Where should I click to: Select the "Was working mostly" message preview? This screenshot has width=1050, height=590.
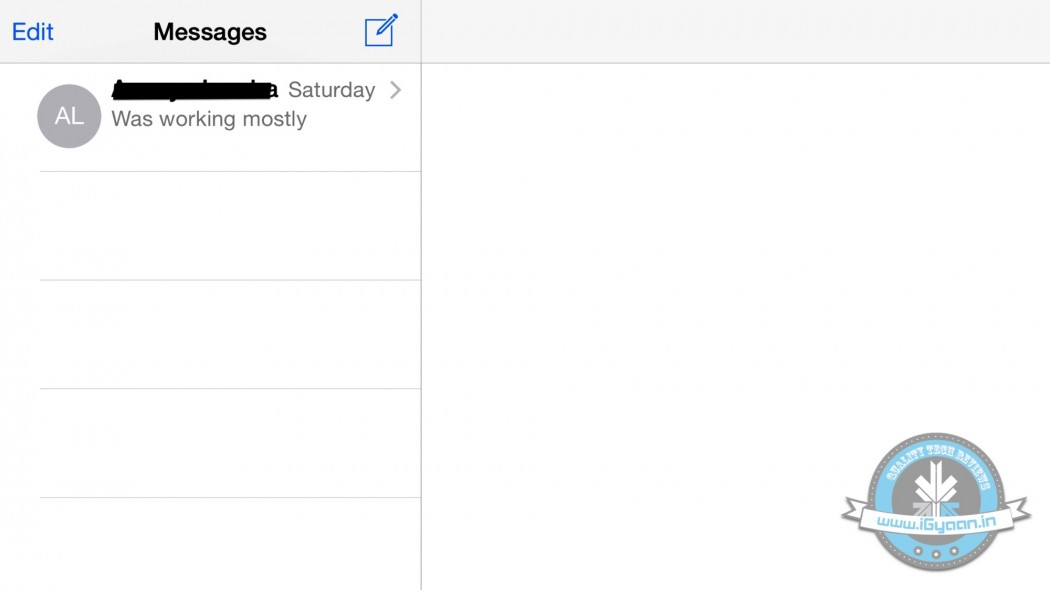coord(209,119)
